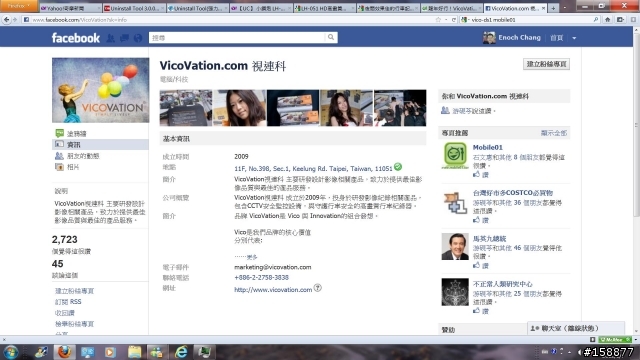Click the portrait of the man in a suit
Screen dimensions: 640x360
click(455, 247)
